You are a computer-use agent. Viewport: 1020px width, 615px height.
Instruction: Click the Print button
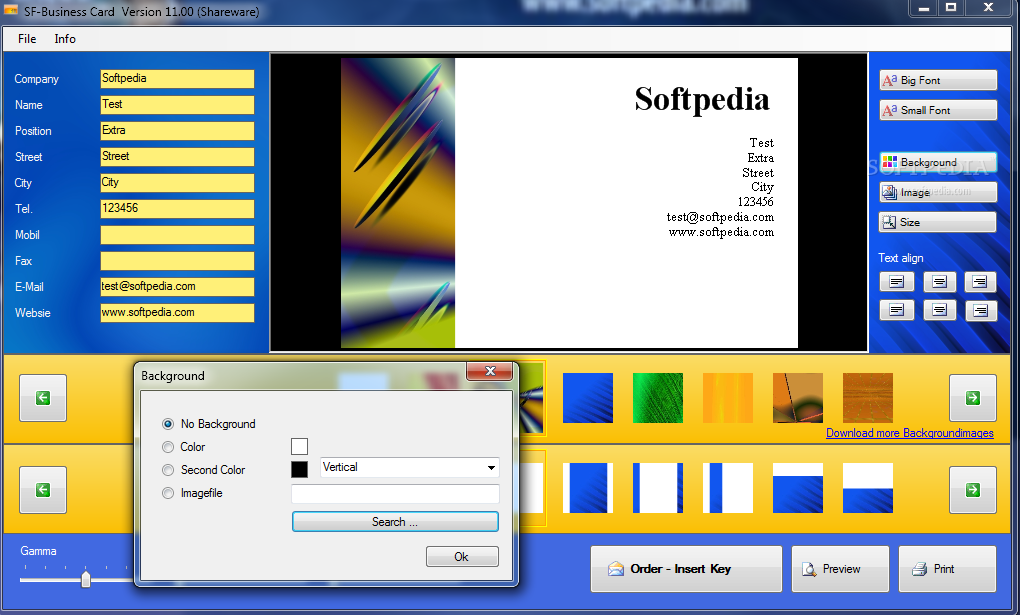[947, 569]
